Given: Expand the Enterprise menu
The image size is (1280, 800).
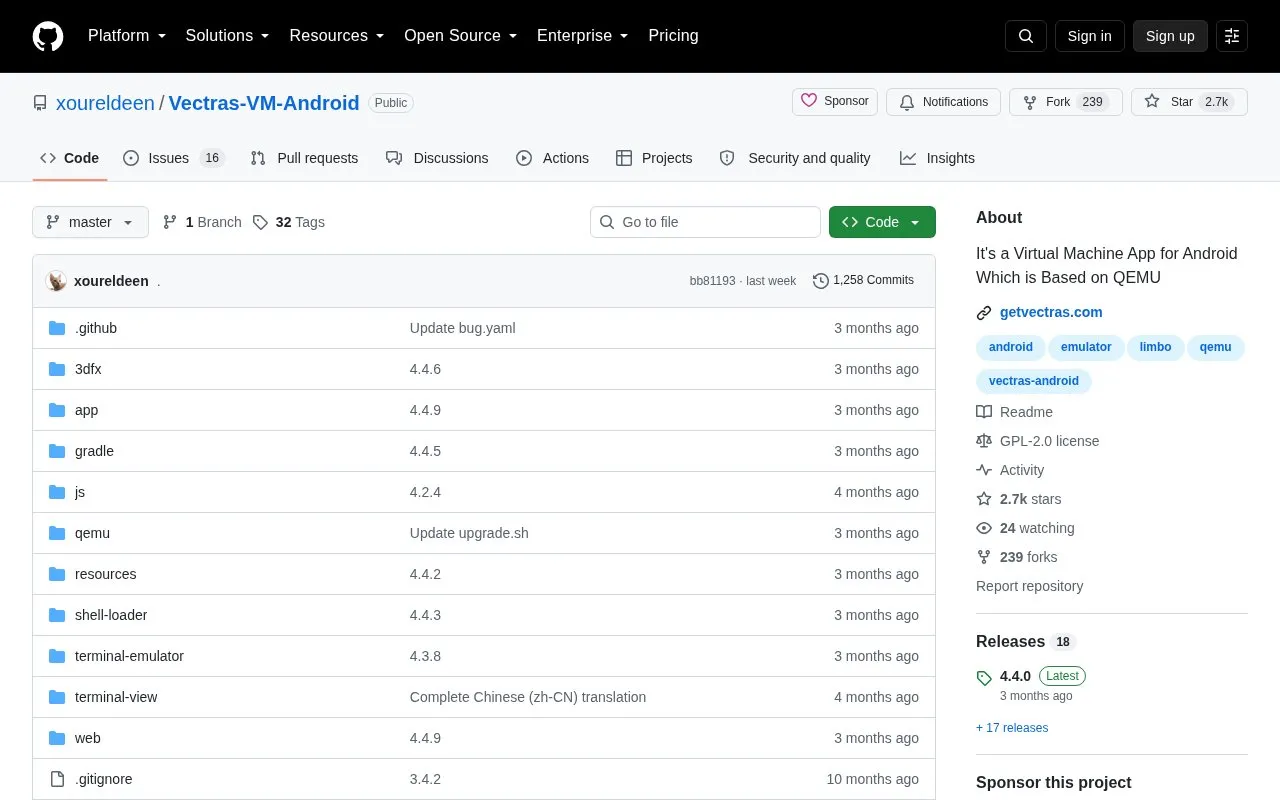Looking at the screenshot, I should [583, 36].
